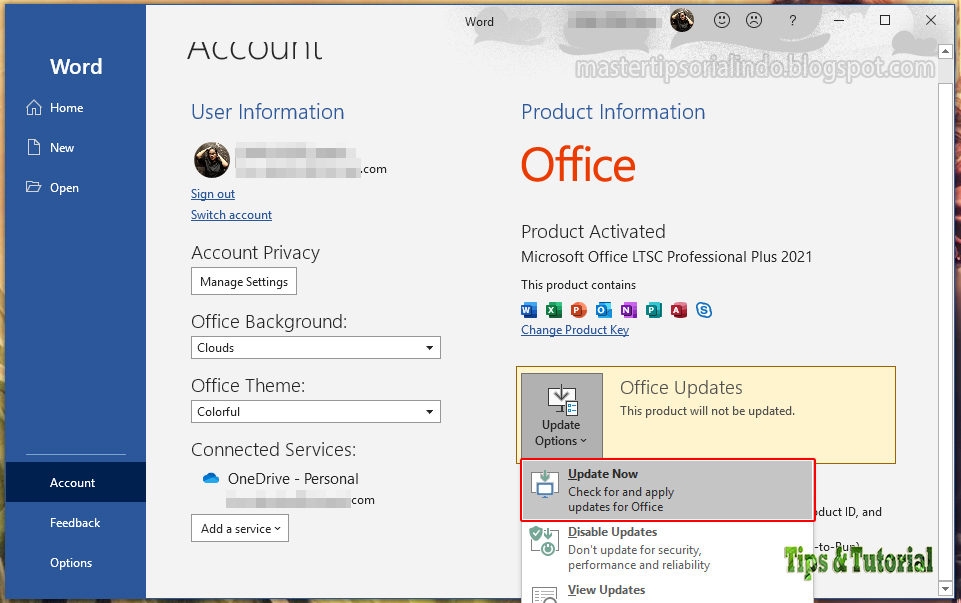Viewport: 961px width, 603px height.
Task: Expand the Office Theme Colorful dropdown
Action: click(316, 412)
